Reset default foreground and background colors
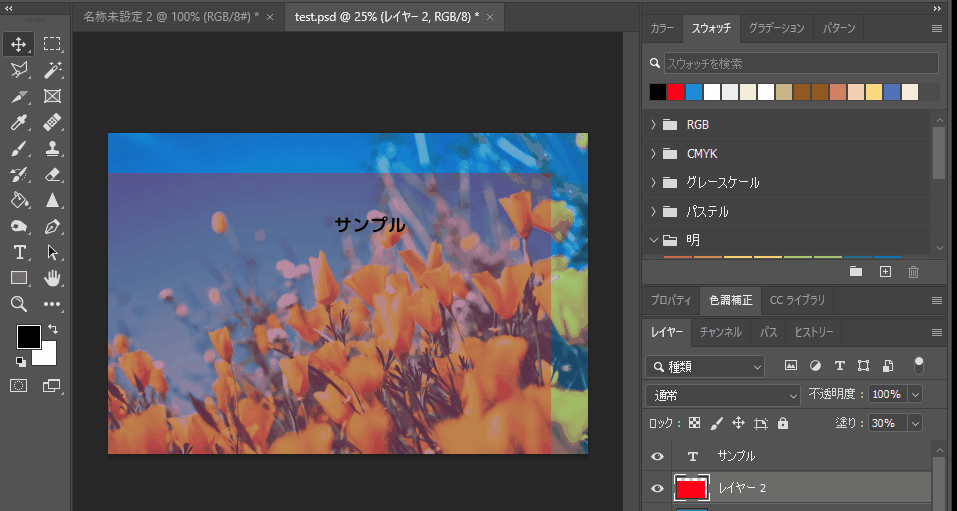 [21, 362]
